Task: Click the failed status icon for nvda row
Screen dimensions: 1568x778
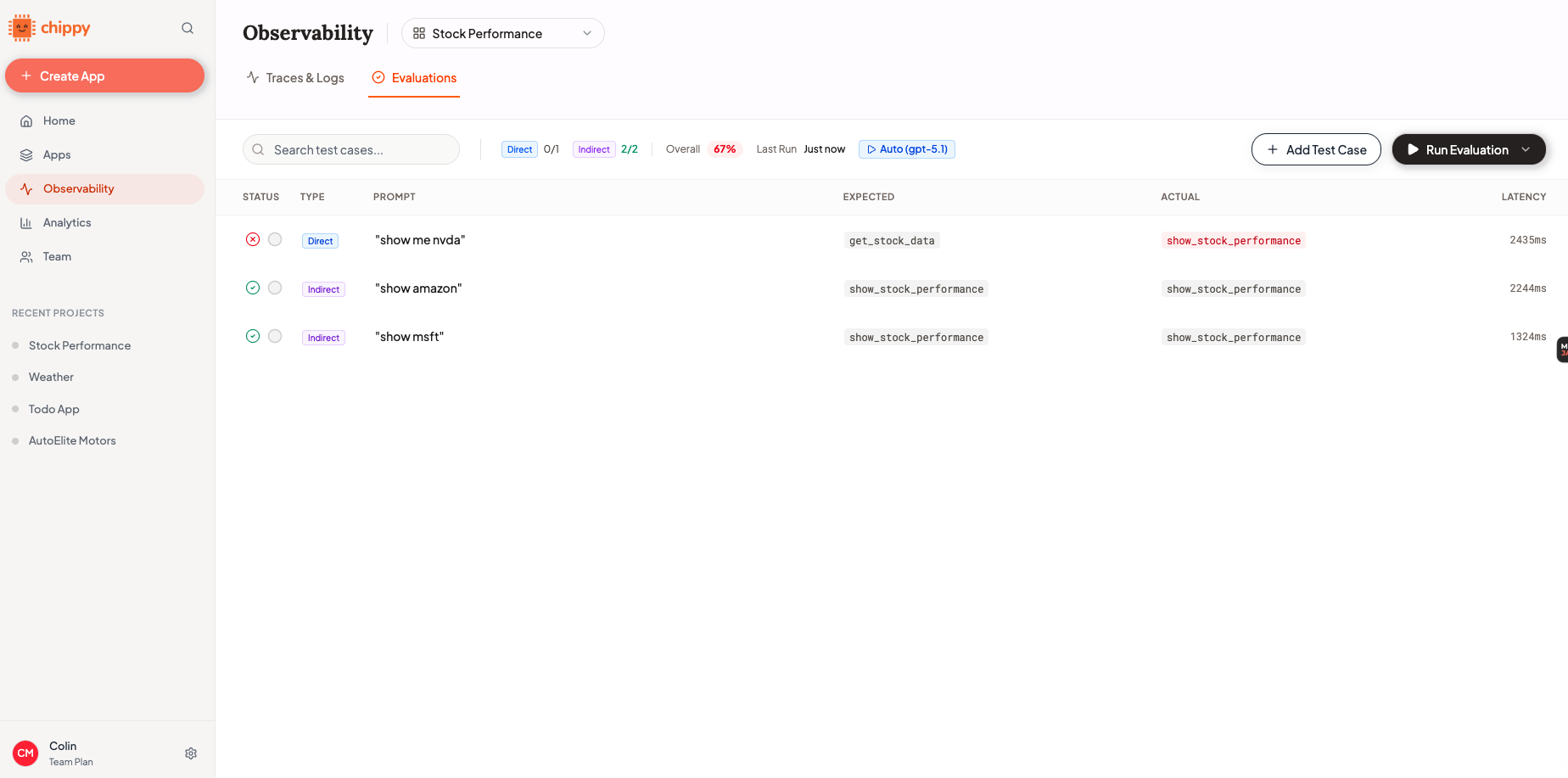Action: click(253, 239)
